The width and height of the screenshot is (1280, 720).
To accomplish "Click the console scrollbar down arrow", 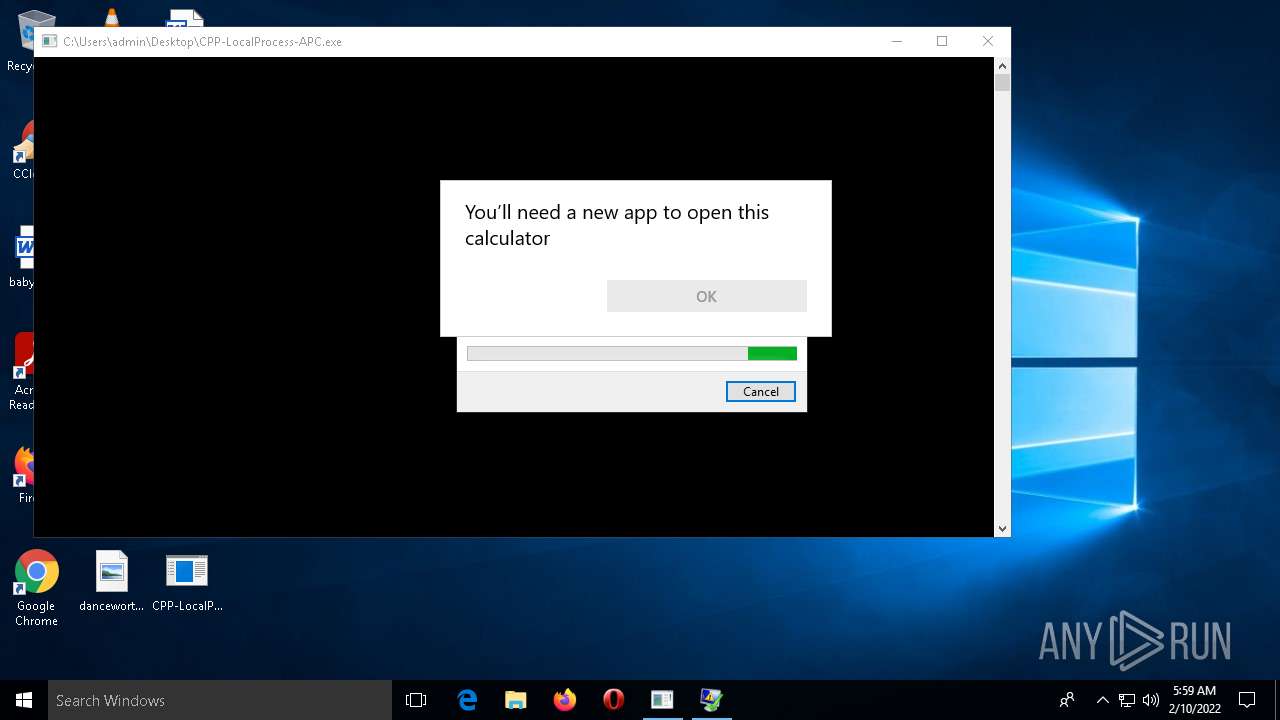I will click(1002, 528).
